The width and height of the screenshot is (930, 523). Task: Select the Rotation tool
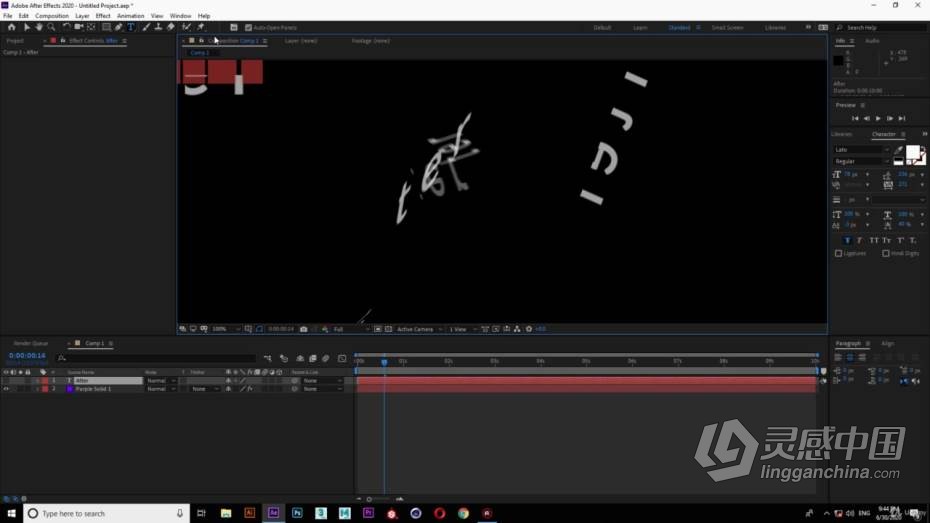[x=66, y=27]
